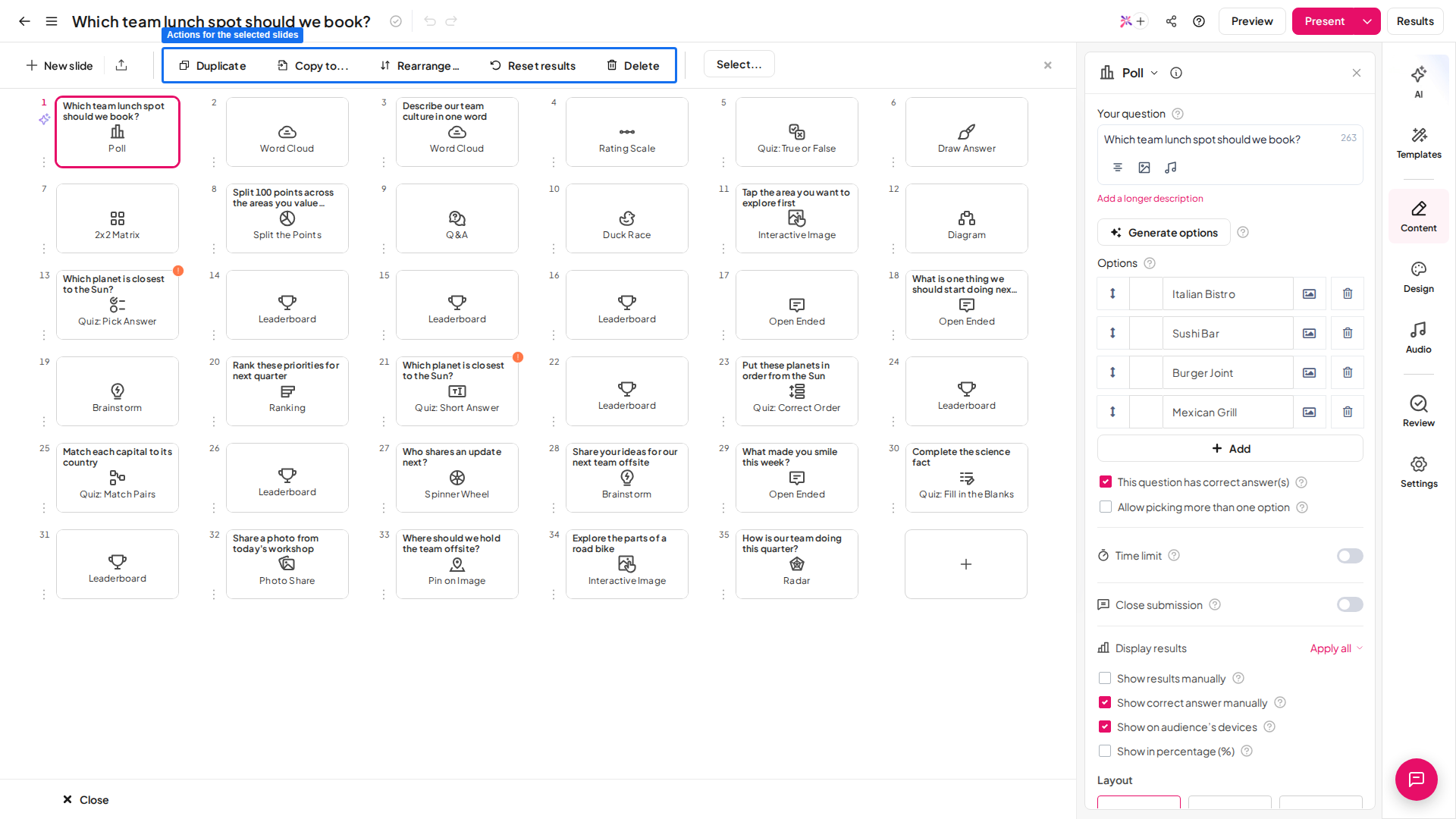
Task: Open the help question mark icon
Action: [1199, 21]
